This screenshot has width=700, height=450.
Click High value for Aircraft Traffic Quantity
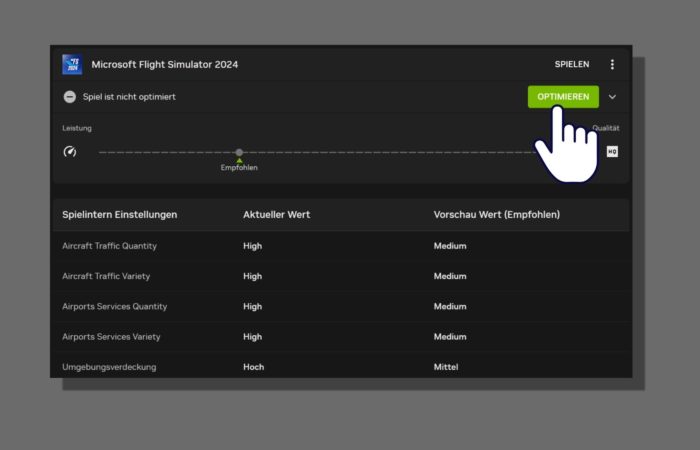(253, 246)
